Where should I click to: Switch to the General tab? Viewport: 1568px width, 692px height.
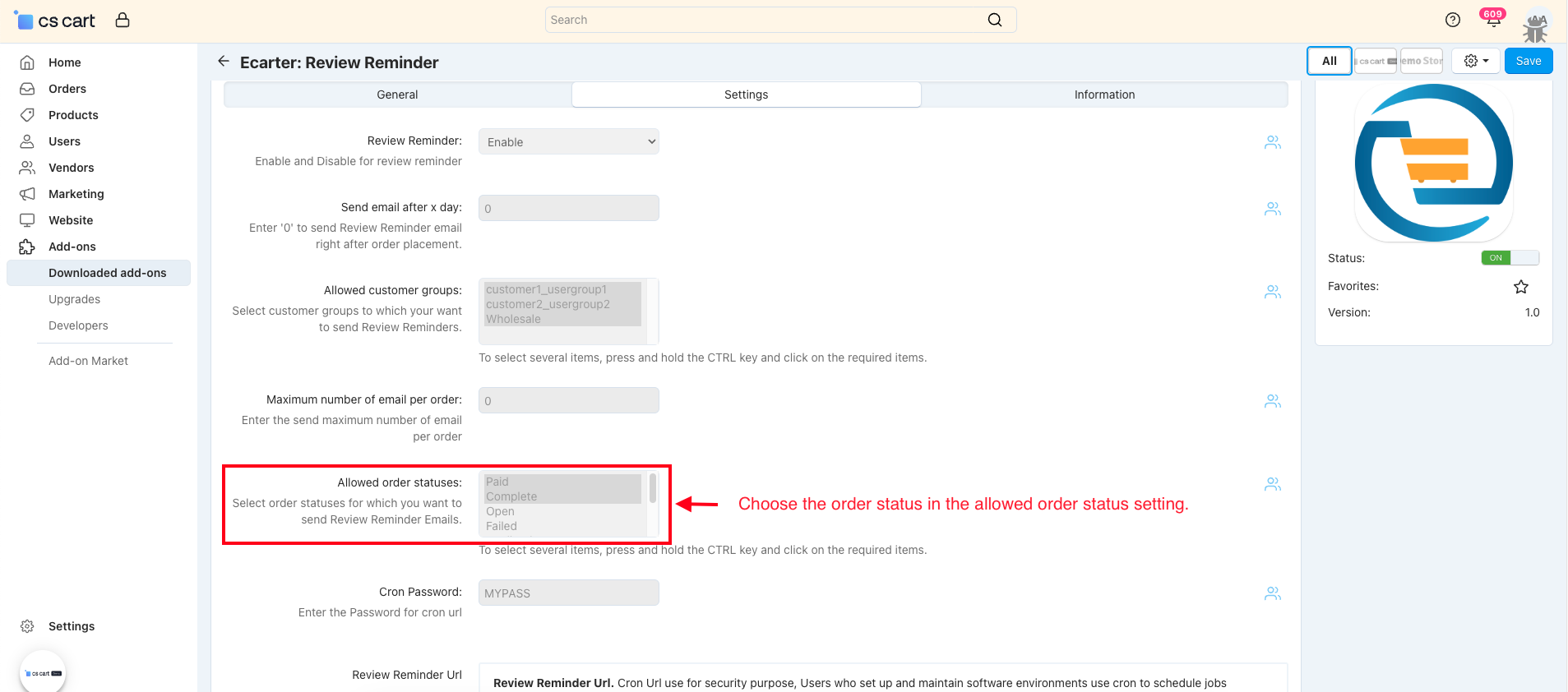click(x=397, y=95)
